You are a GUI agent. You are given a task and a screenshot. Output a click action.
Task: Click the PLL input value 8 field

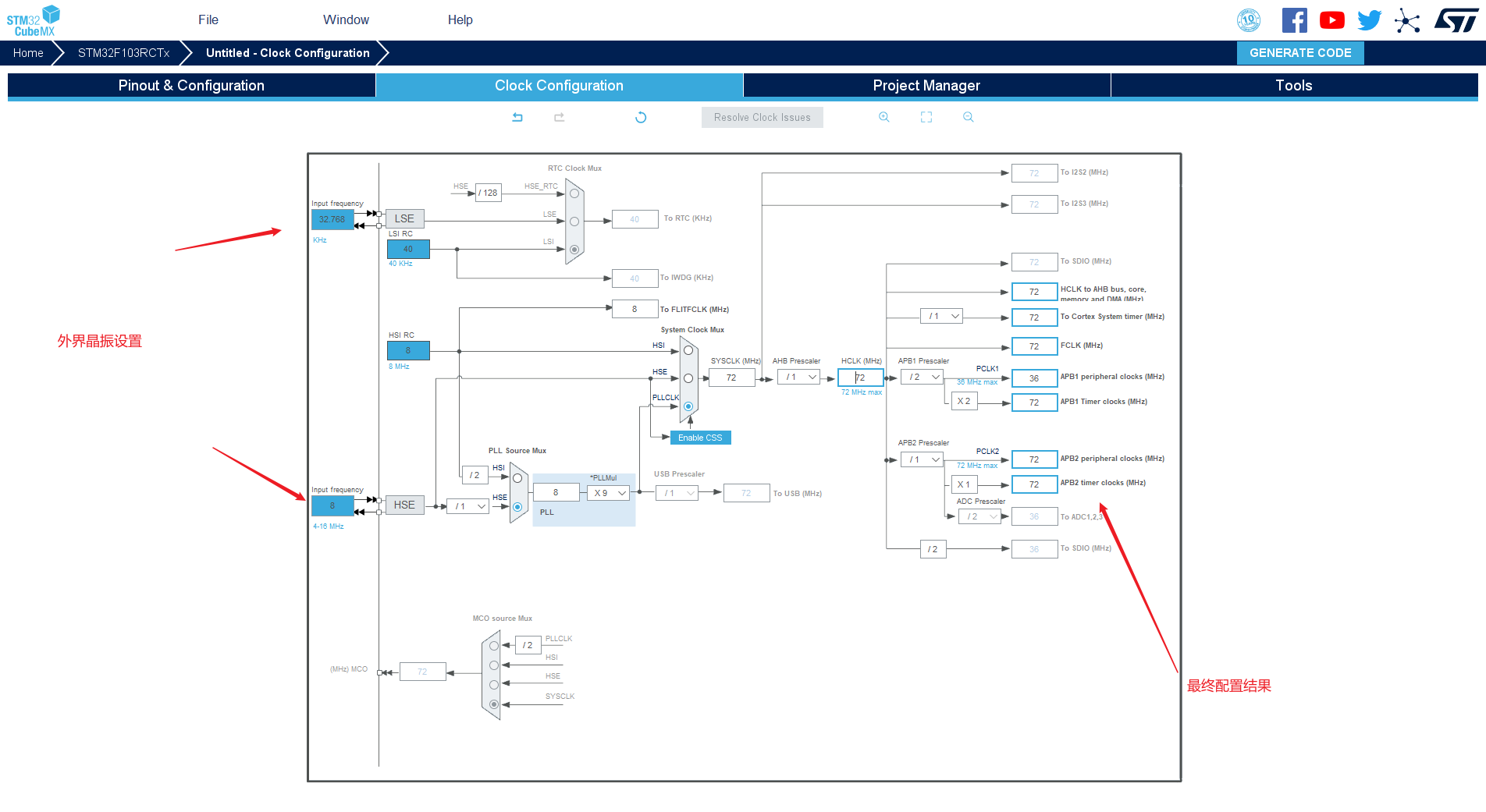(x=556, y=492)
